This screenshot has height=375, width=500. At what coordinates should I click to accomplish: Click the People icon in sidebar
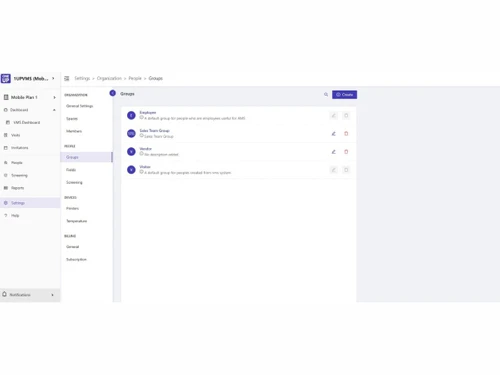coord(5,163)
